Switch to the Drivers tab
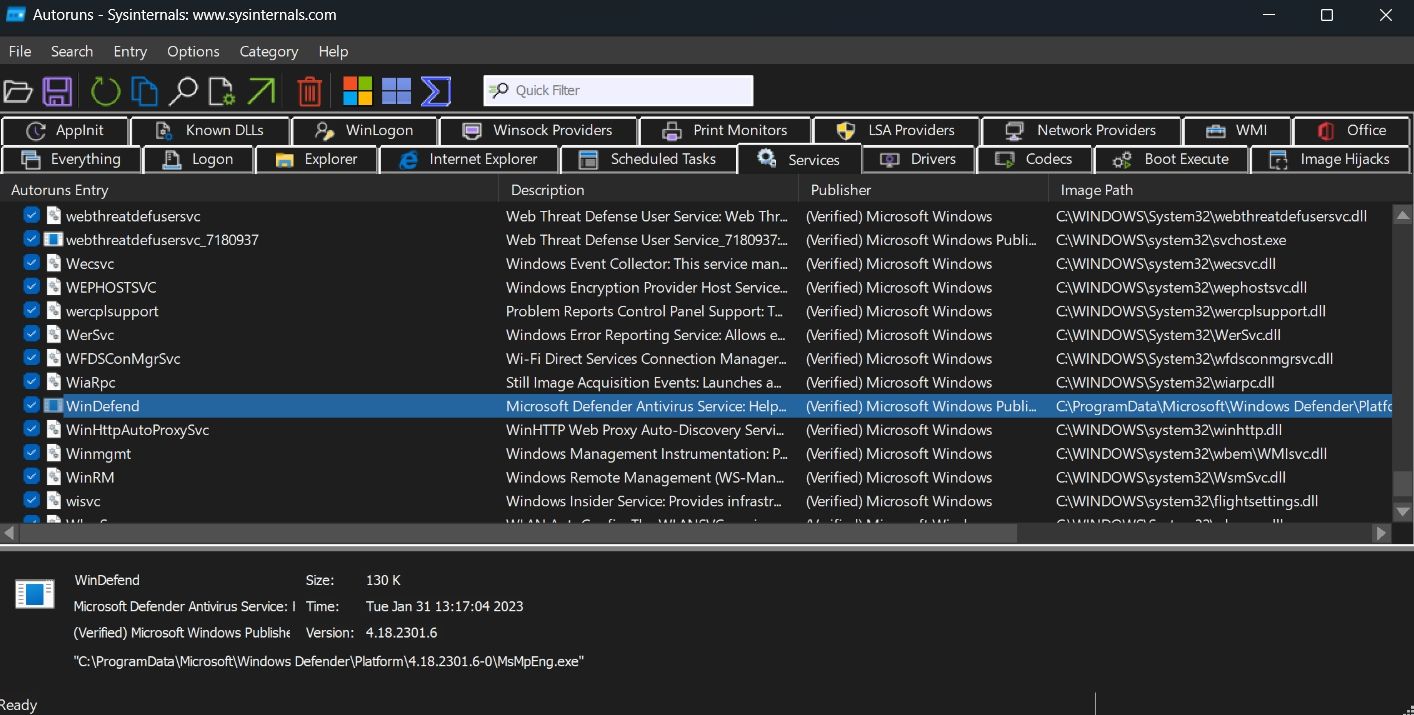Screen dimensions: 1414x715 (919, 159)
